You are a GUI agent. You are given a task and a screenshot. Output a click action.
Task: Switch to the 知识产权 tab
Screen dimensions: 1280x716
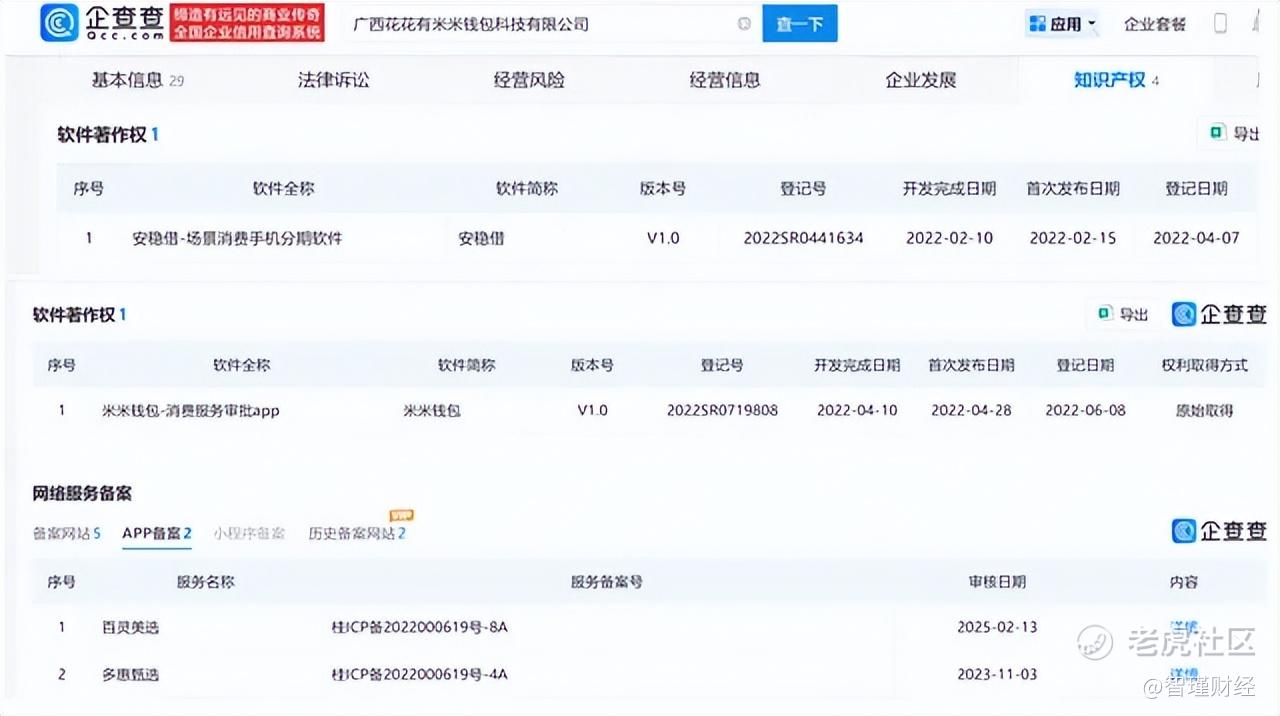click(1116, 81)
